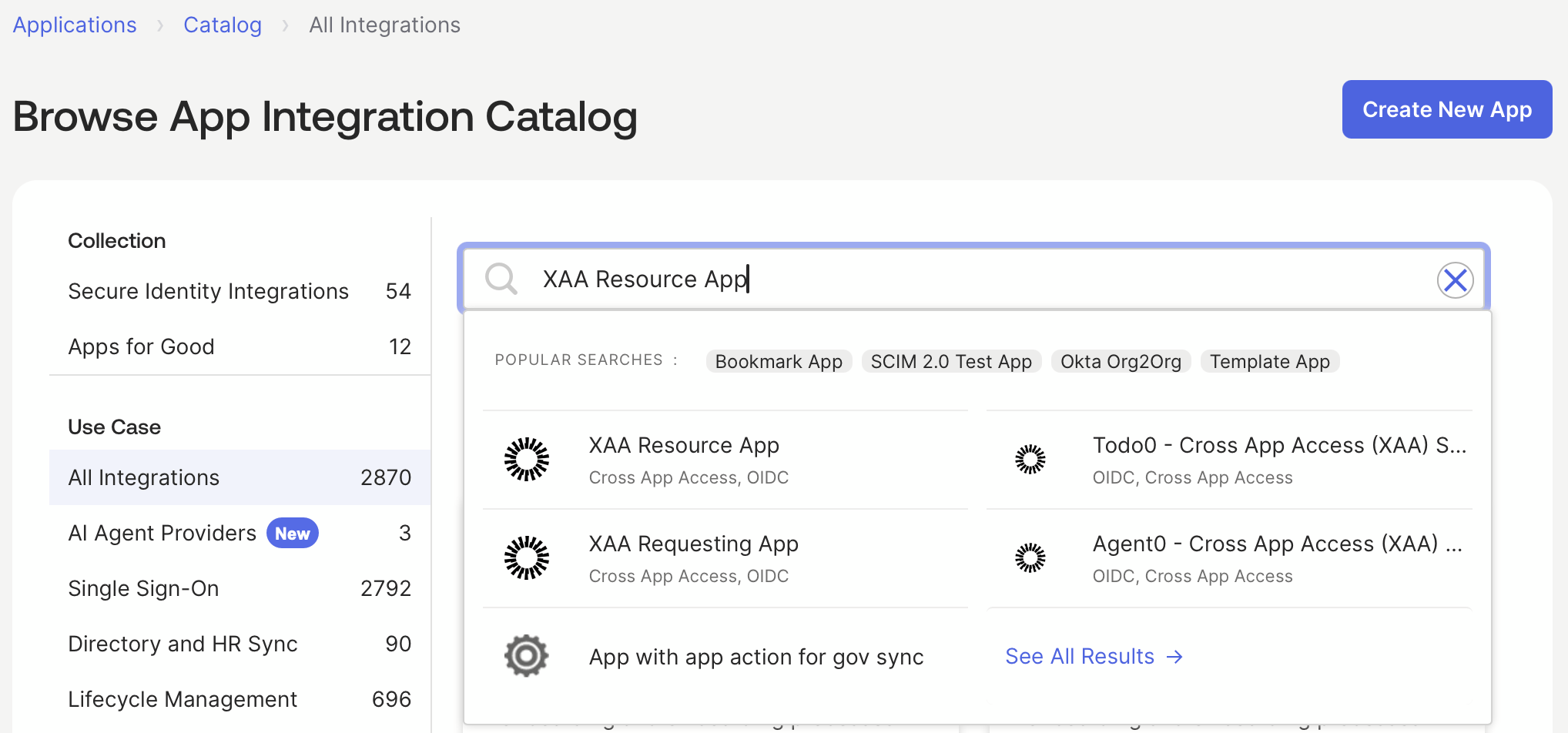Screen dimensions: 1568x733
Task: Click the Create New App button
Action: (1447, 109)
